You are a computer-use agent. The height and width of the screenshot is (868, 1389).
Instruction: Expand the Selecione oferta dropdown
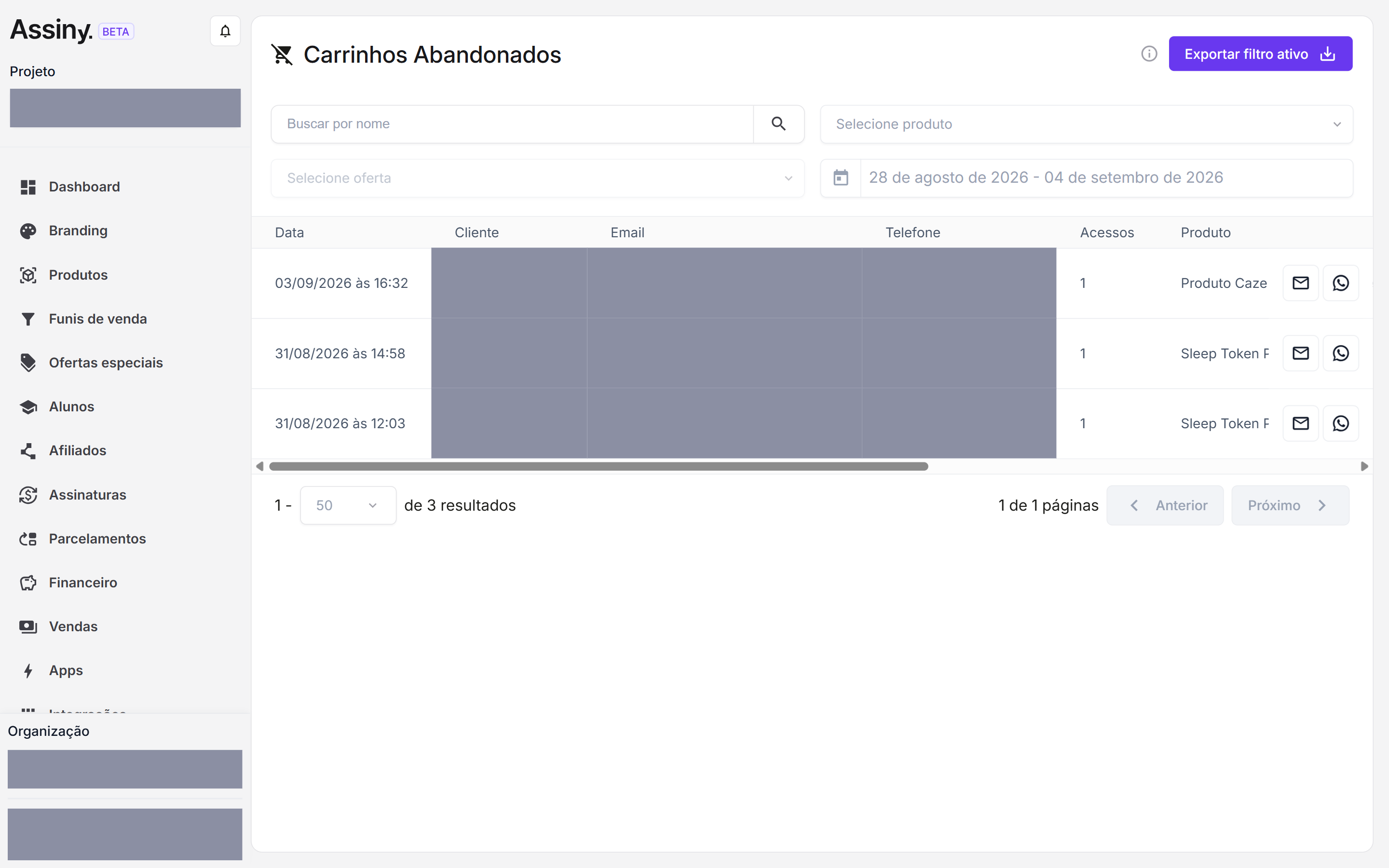point(538,178)
